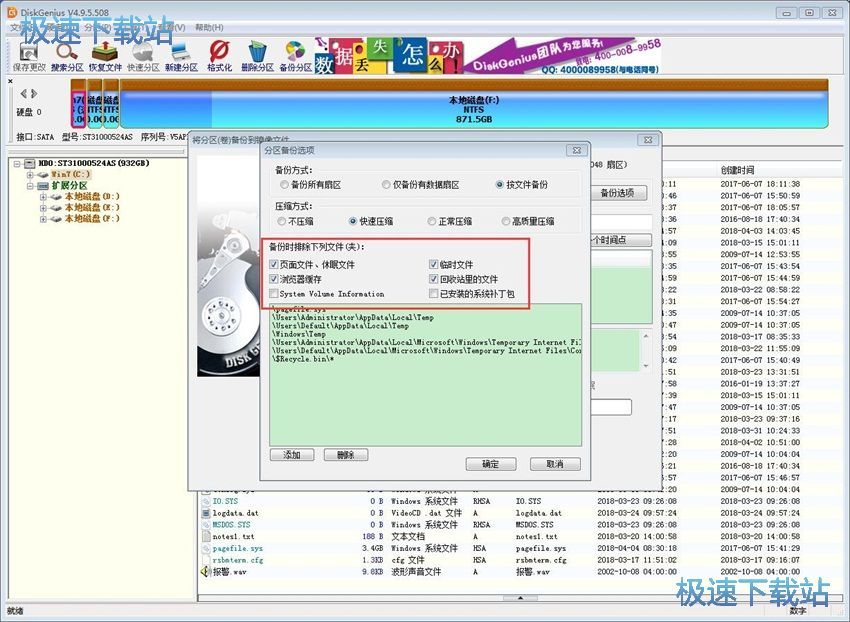Select MSDOS.SYS in the file list
This screenshot has width=850, height=622.
[x=231, y=525]
